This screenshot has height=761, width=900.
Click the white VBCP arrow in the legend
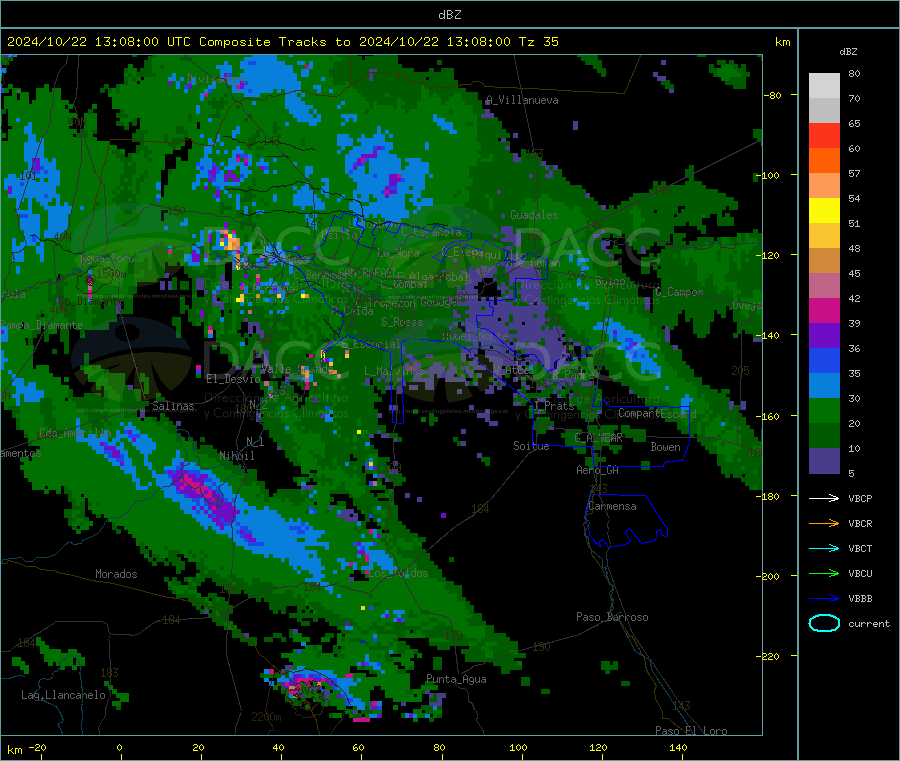pos(824,498)
